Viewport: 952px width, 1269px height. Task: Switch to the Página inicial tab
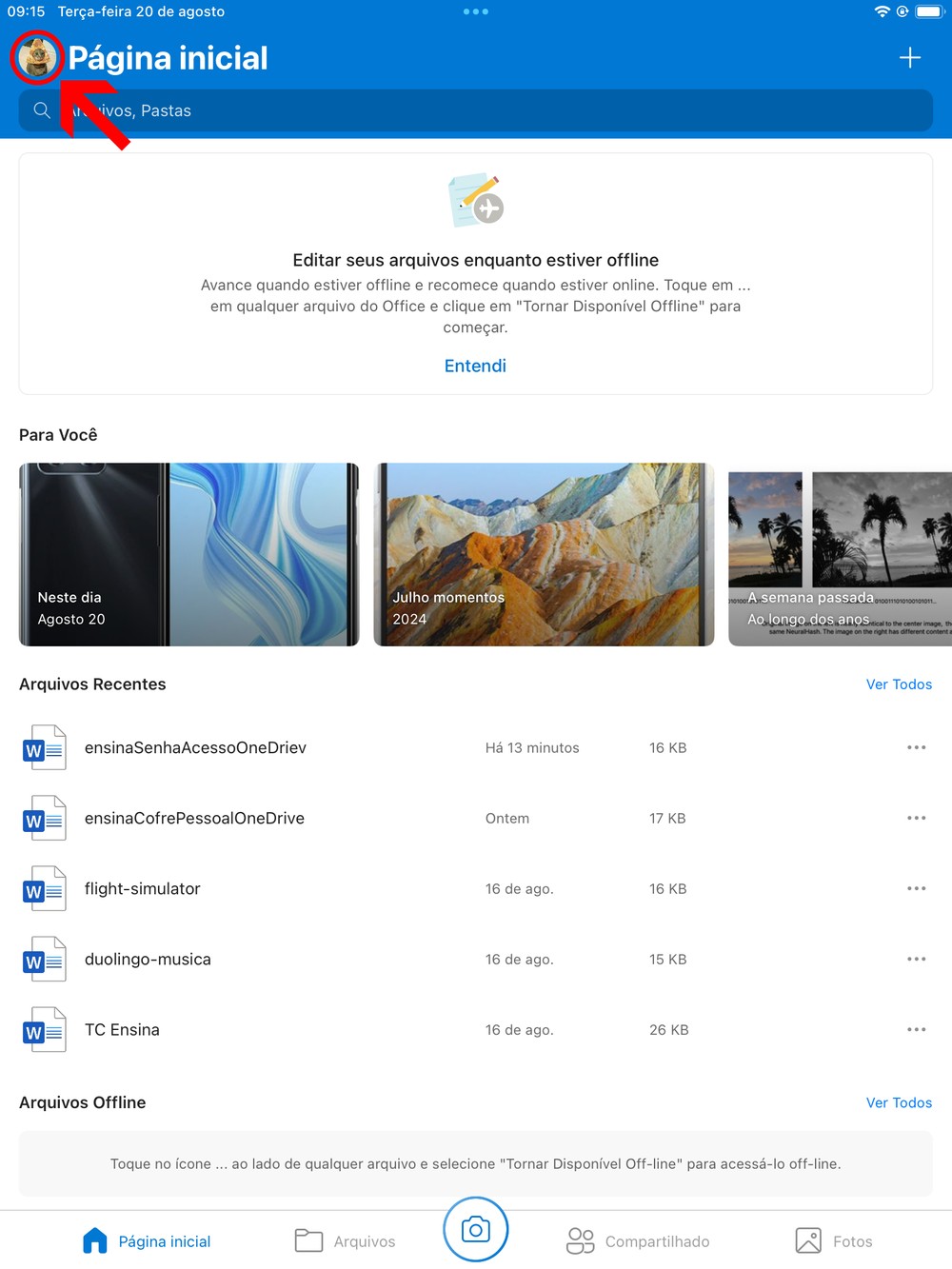coord(146,1240)
